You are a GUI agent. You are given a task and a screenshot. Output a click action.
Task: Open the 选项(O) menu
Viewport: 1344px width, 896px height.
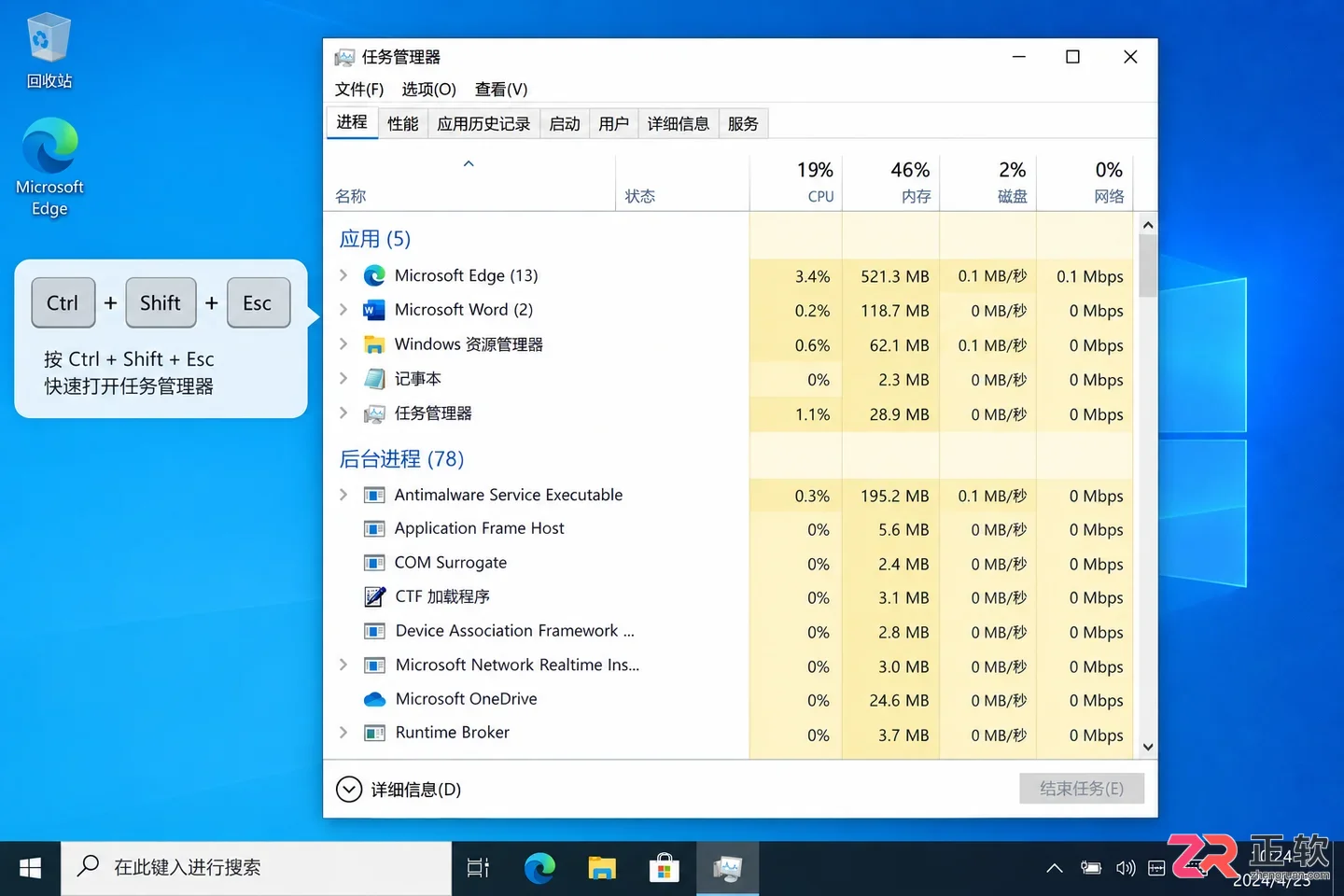[428, 90]
